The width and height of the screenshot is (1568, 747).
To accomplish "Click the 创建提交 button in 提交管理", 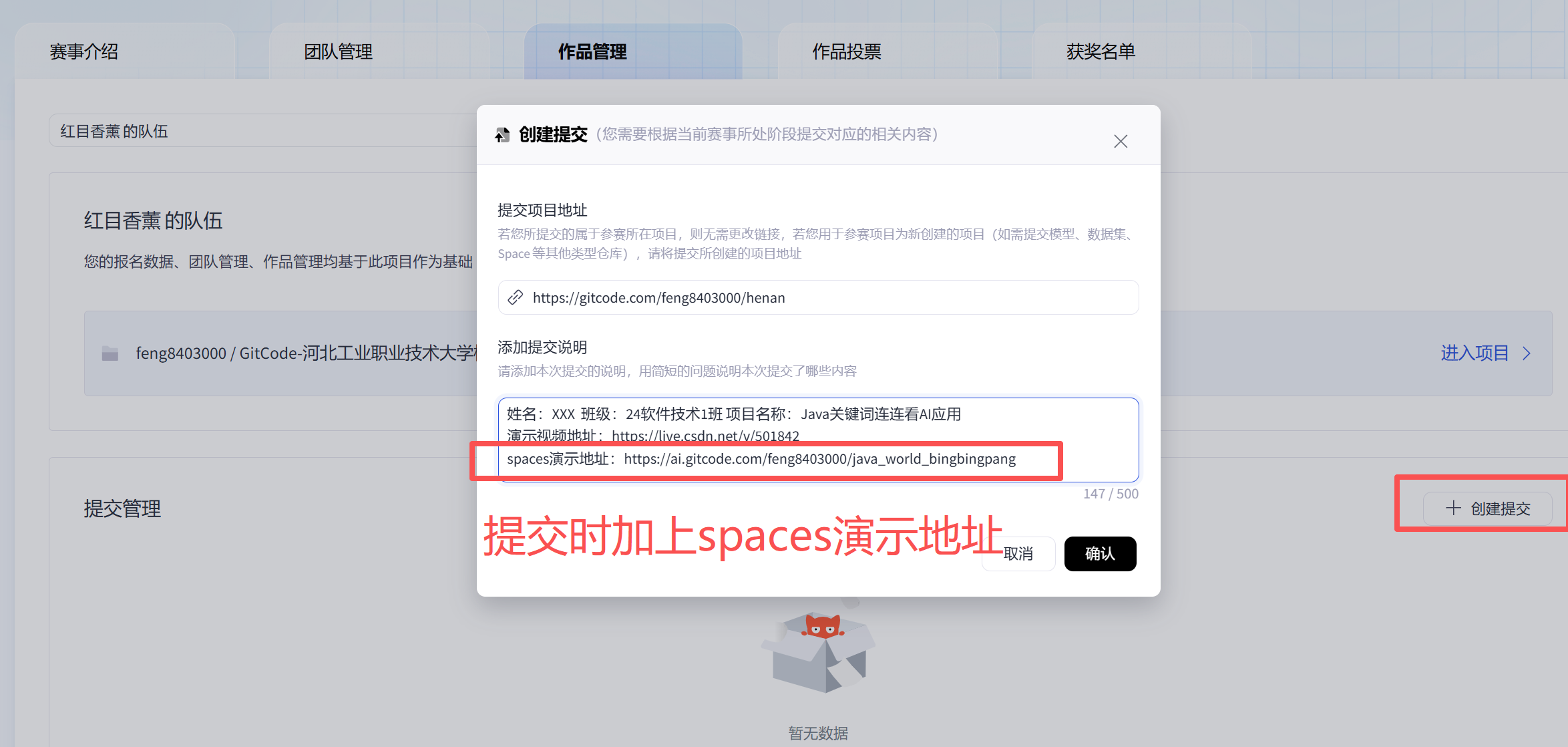I will tap(1487, 508).
